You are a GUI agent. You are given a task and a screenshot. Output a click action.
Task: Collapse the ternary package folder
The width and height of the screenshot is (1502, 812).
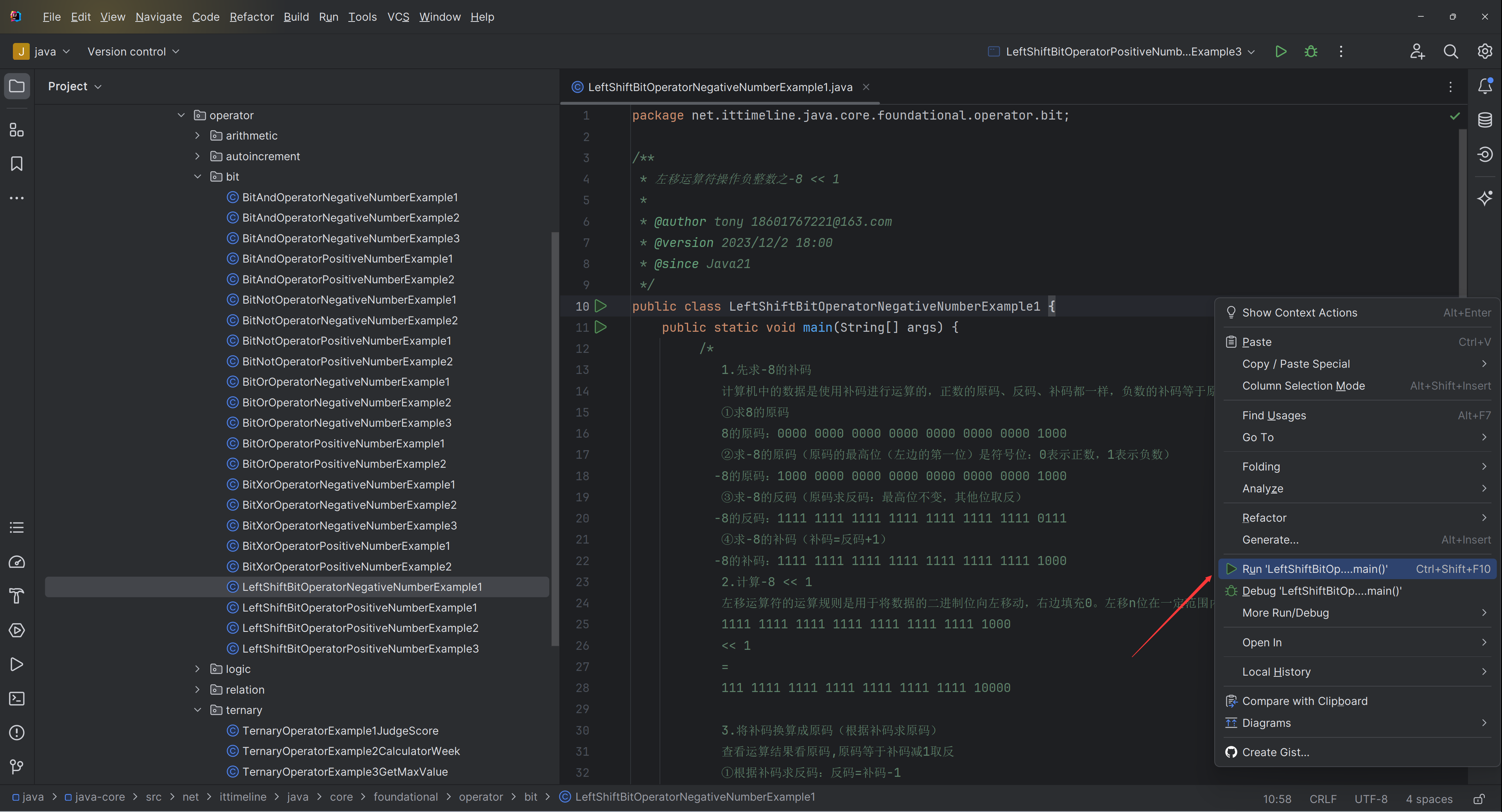point(198,710)
